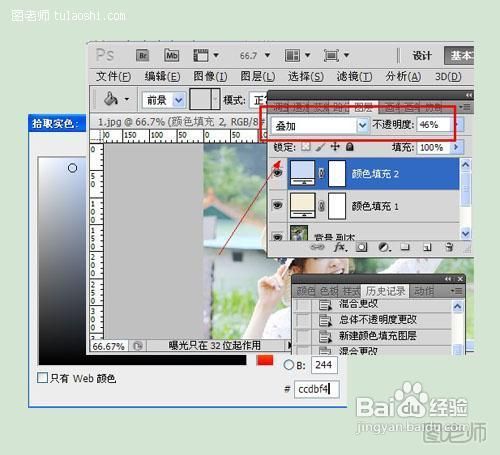Screen dimensions: 500x455
Task: Open the 前景 fill source dropdown
Action: 179,100
